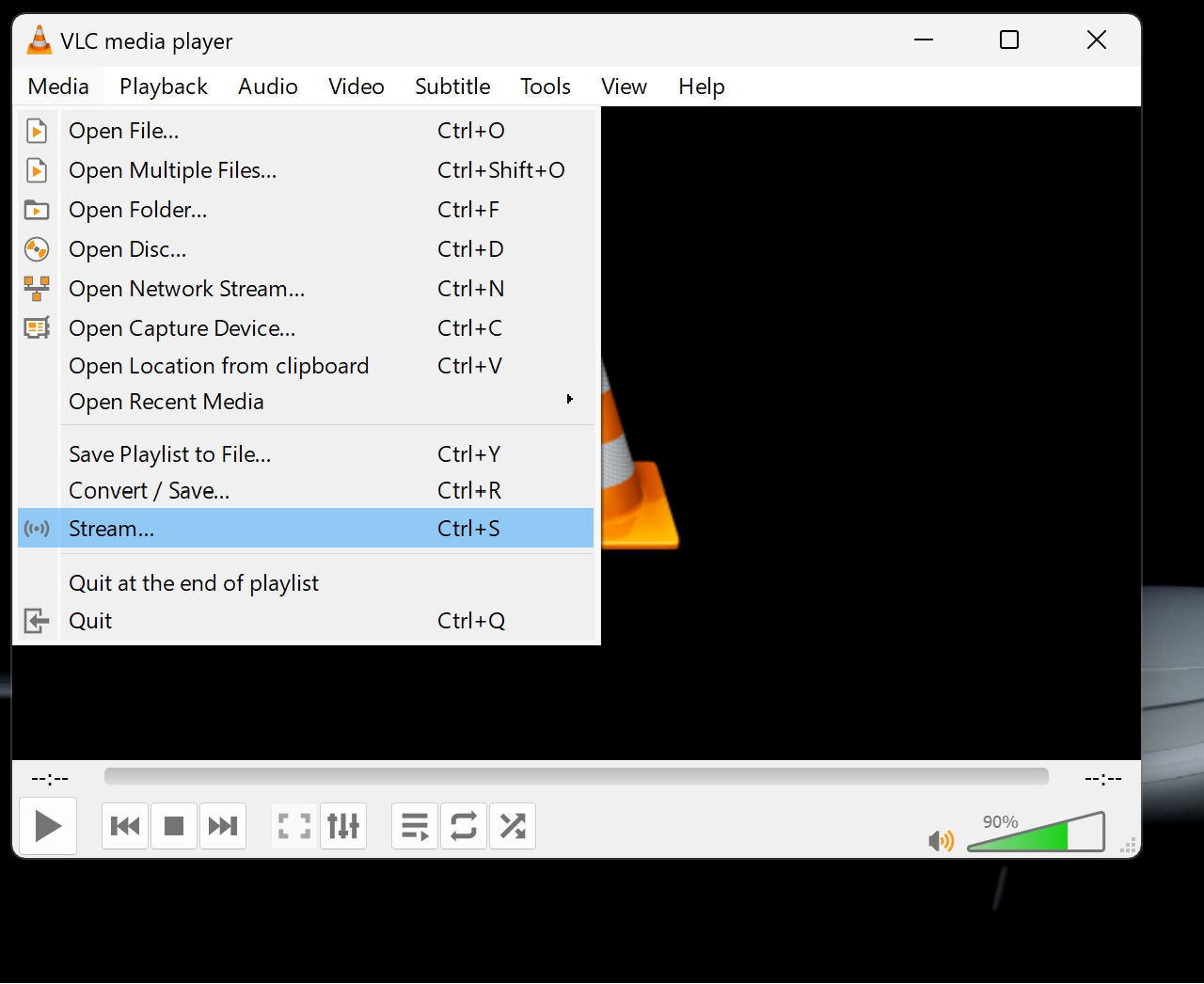
Task: Skip to next media track
Action: [223, 826]
